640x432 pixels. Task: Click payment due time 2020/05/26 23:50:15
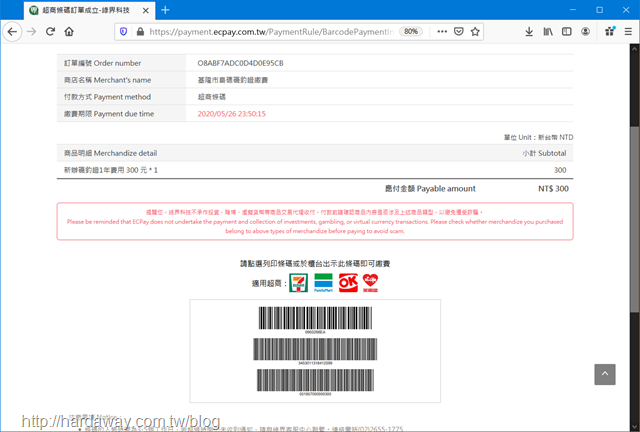click(x=231, y=114)
